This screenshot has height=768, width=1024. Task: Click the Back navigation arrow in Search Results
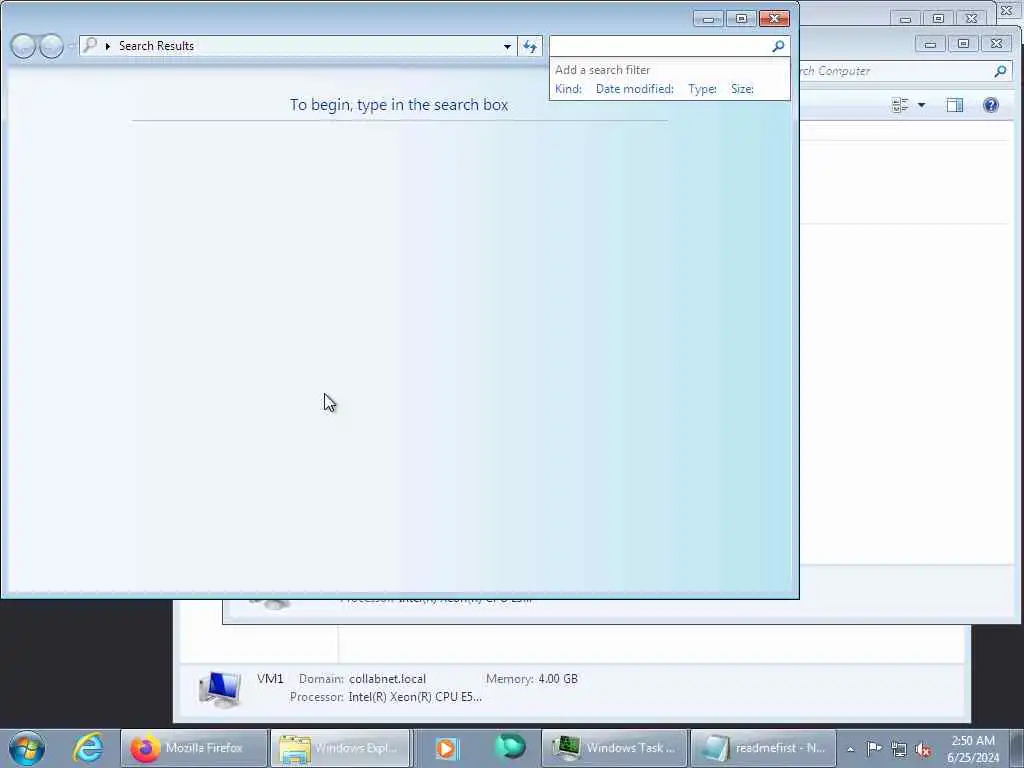coord(24,46)
